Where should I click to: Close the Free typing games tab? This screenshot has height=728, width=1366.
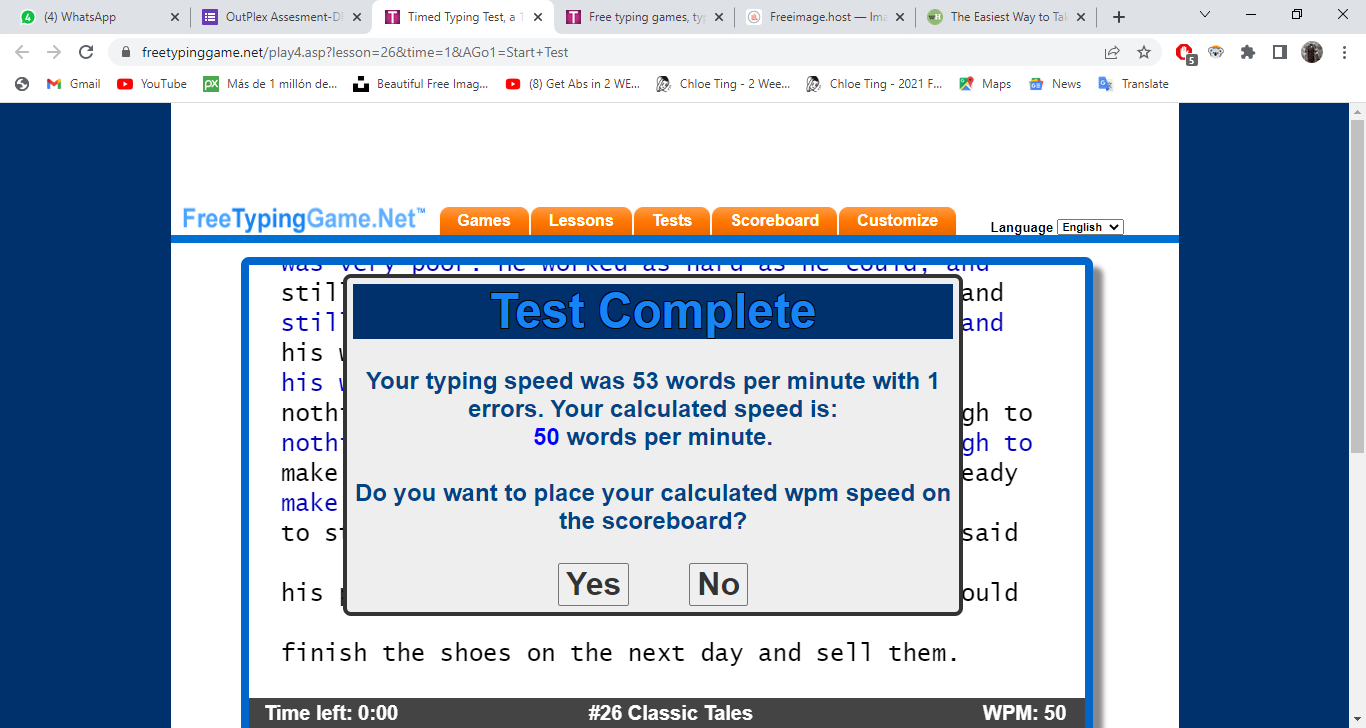pyautogui.click(x=718, y=17)
